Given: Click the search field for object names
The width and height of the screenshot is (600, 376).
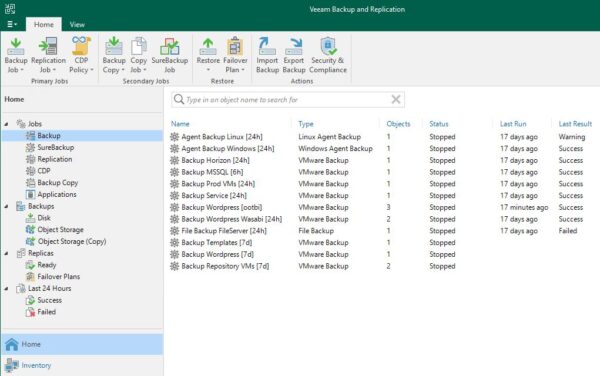Looking at the screenshot, I should 287,99.
